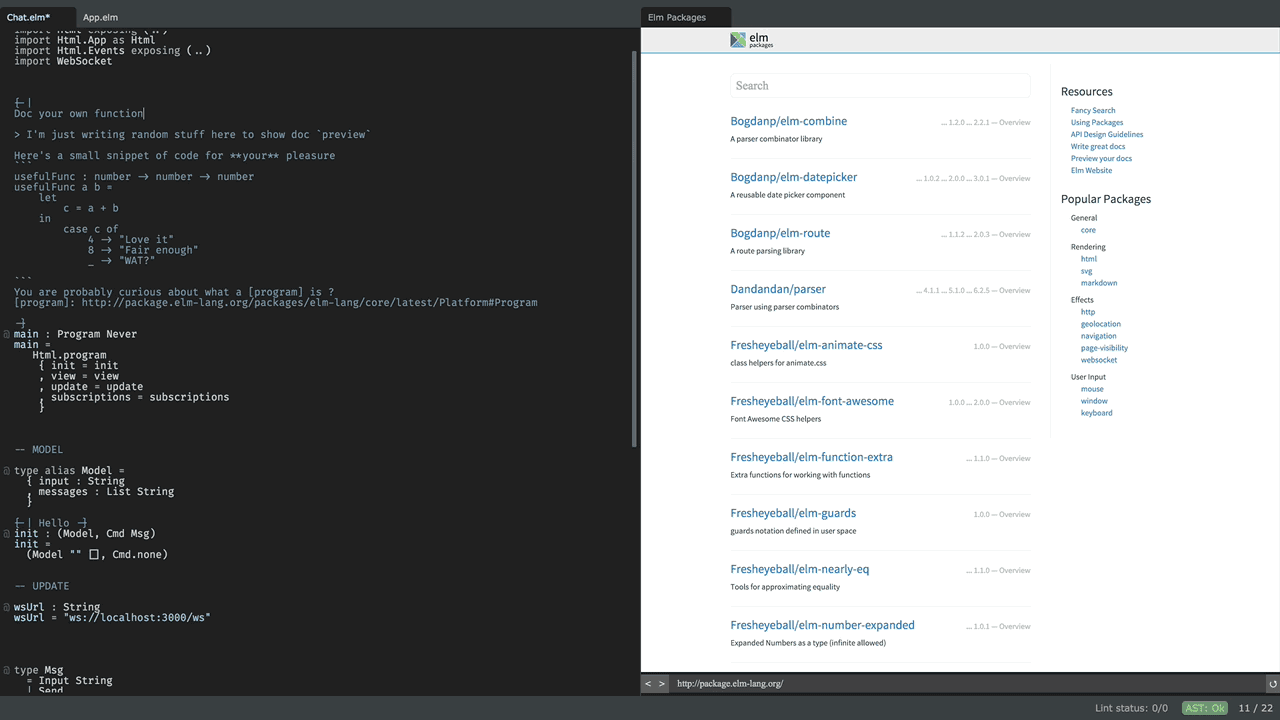Focus the package Search field
The image size is (1280, 720).
coord(880,85)
